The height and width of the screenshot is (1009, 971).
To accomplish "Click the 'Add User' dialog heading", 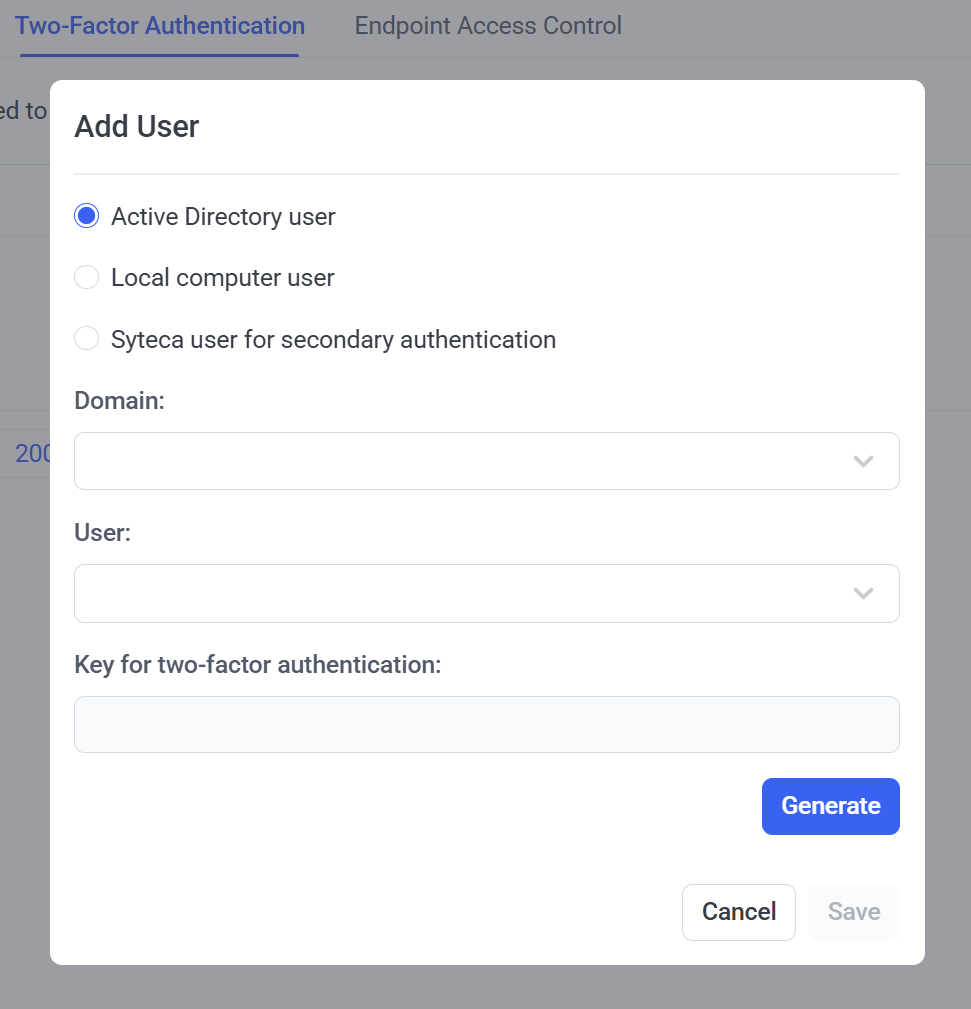I will coord(136,126).
